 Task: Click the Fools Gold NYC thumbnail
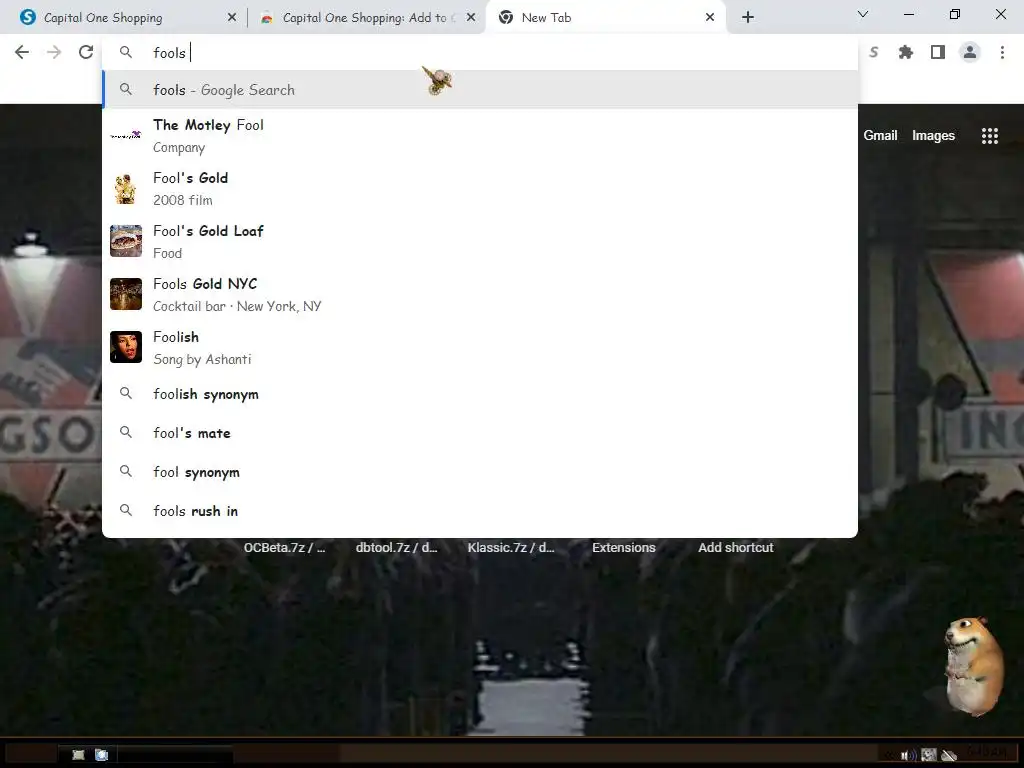click(125, 294)
